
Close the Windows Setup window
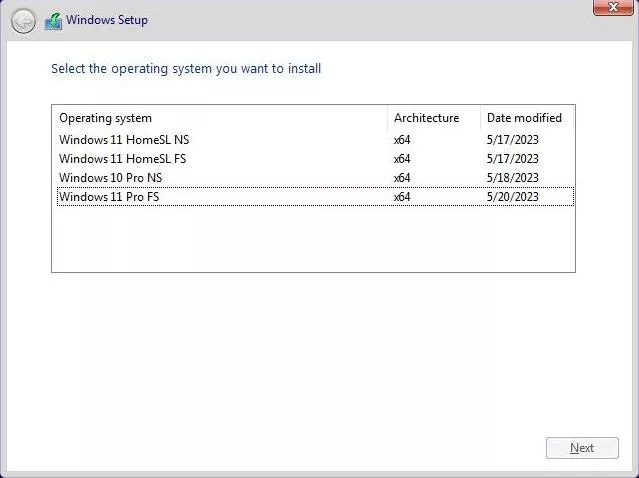coord(613,7)
